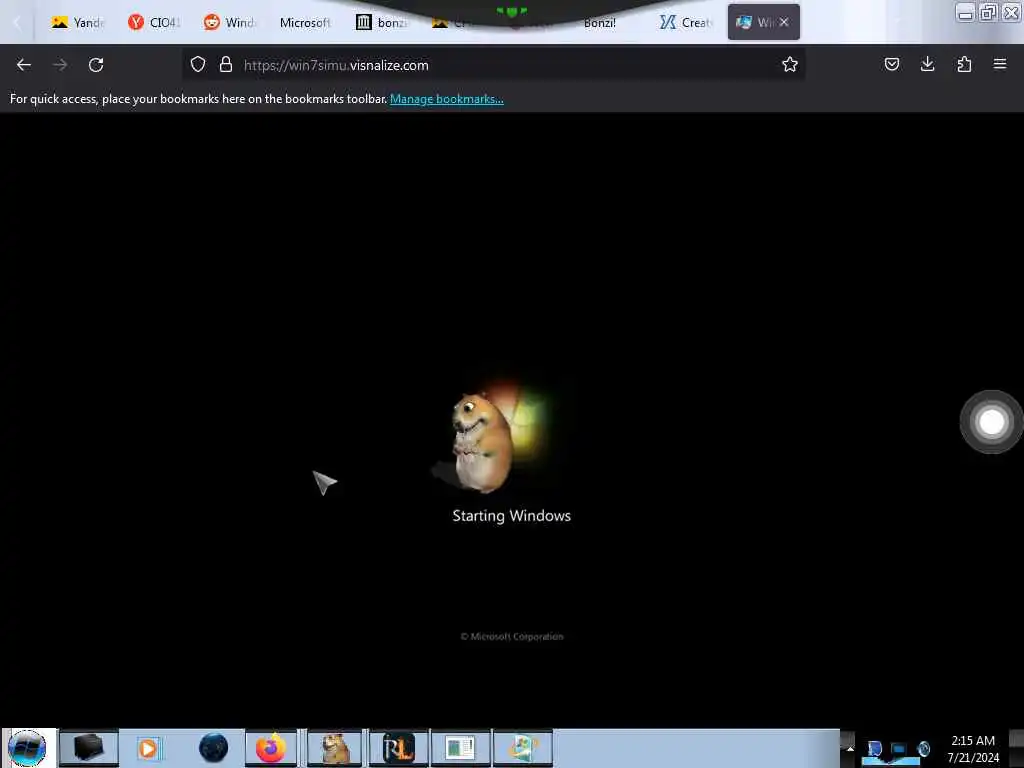Bookmark this page with the star icon
The height and width of the screenshot is (768, 1024).
coord(790,65)
